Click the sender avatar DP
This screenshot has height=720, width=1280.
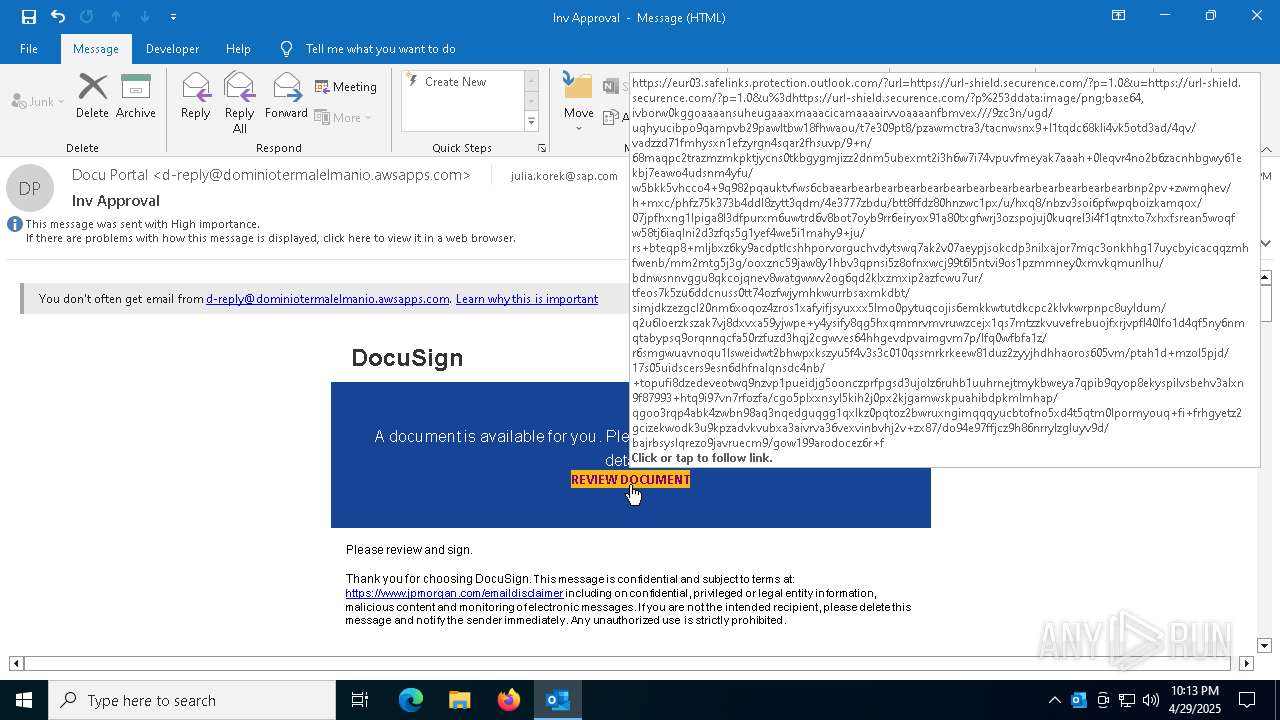coord(30,189)
